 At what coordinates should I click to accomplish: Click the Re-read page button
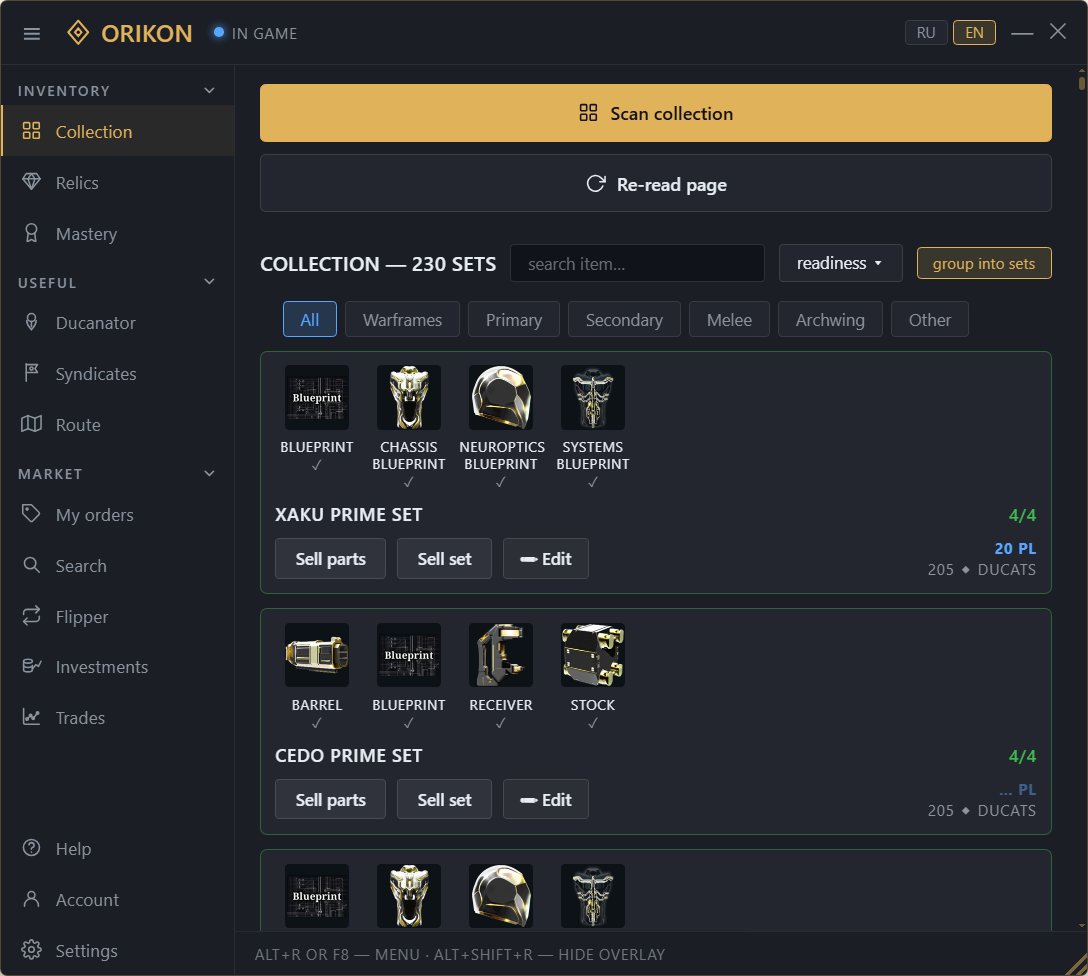tap(656, 183)
